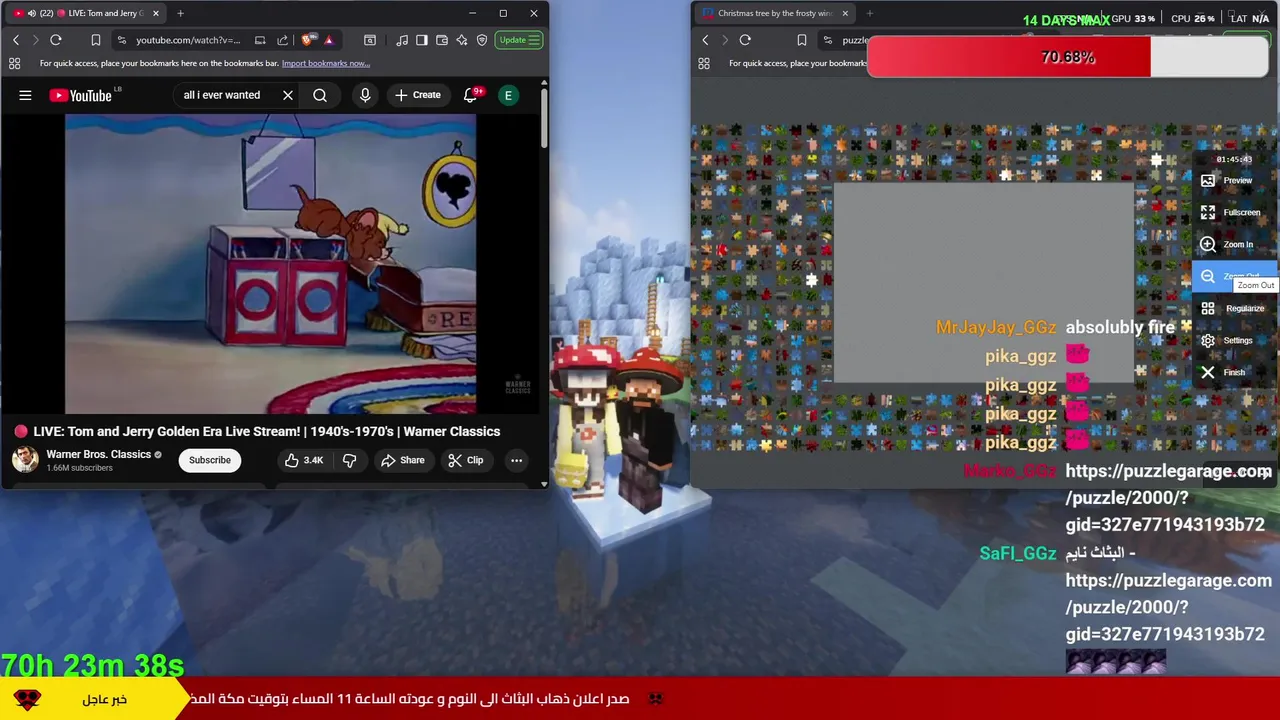Screen dimensions: 1280x720
Task: Open the Warner Bros. Classics channel avatar
Action: coord(25,460)
